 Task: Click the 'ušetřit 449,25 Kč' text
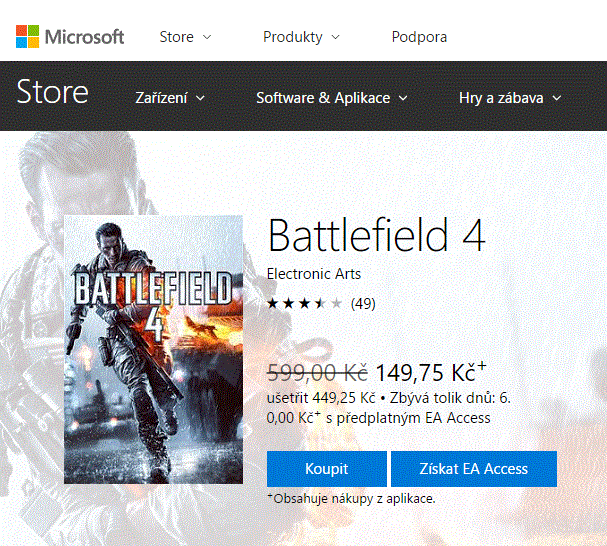pos(321,398)
